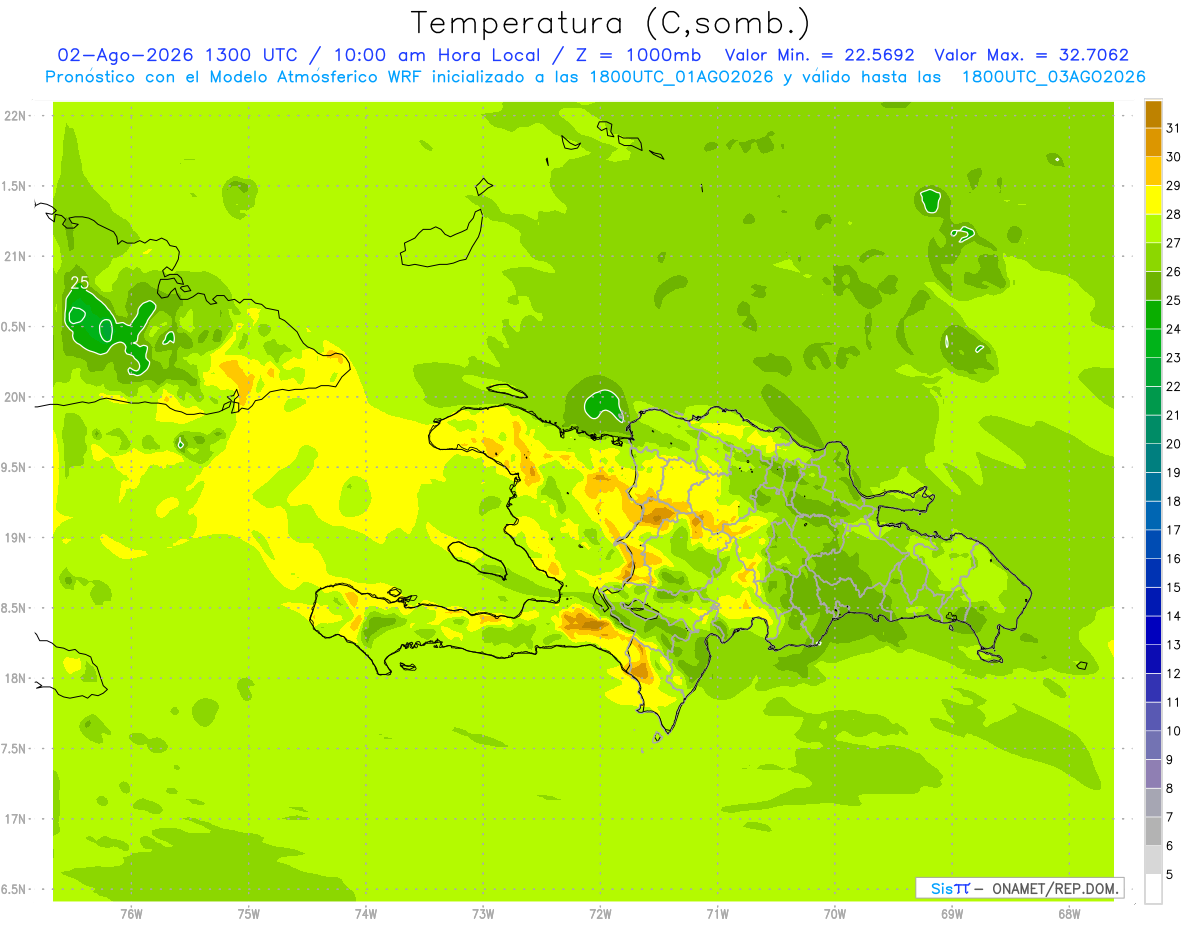This screenshot has width=1200, height=927.
Task: Pick the legend swatch between 20 and 19
Action: click(x=1153, y=458)
